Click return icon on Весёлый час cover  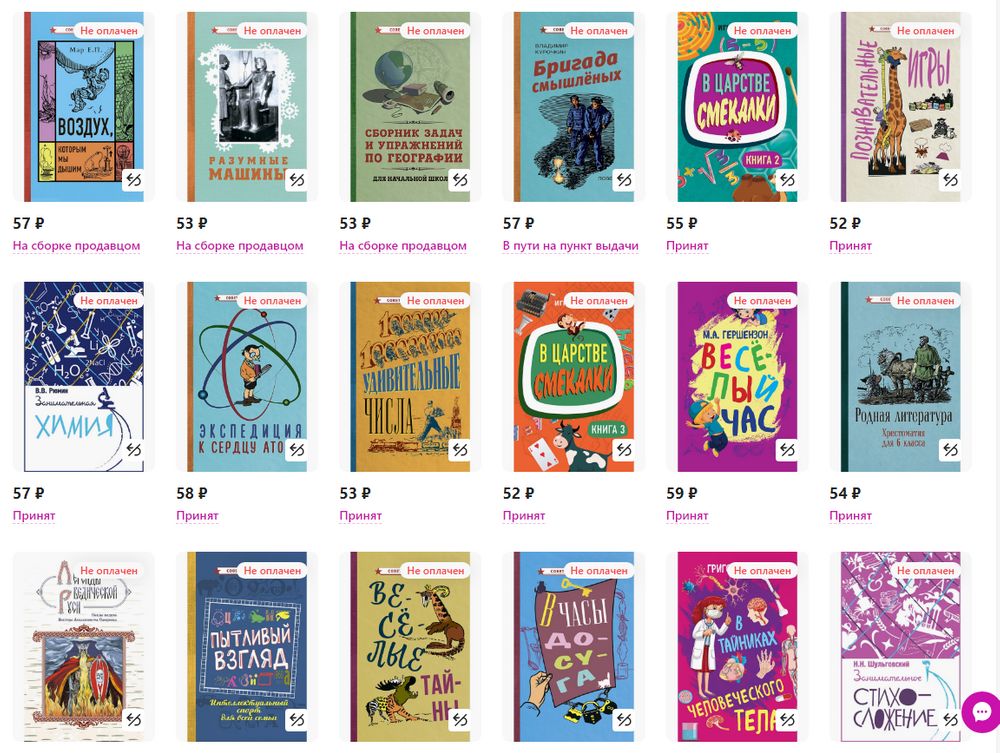pyautogui.click(x=787, y=450)
